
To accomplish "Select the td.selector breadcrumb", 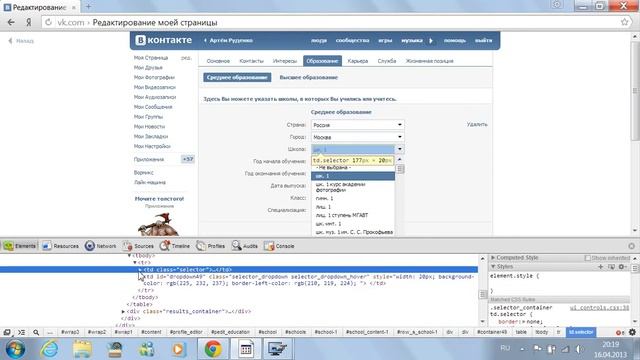I will coord(581,332).
